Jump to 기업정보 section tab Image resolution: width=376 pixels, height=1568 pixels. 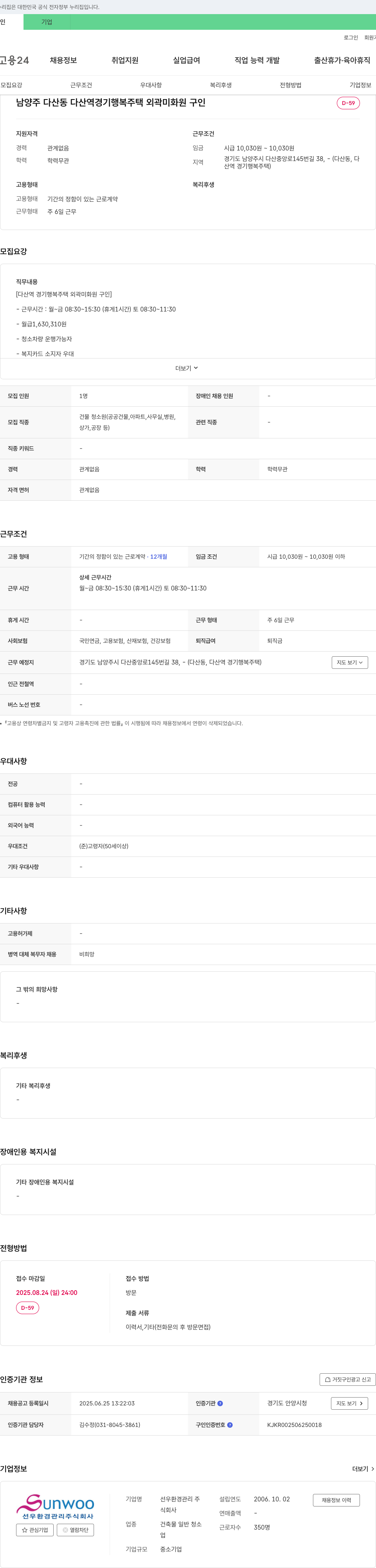360,85
